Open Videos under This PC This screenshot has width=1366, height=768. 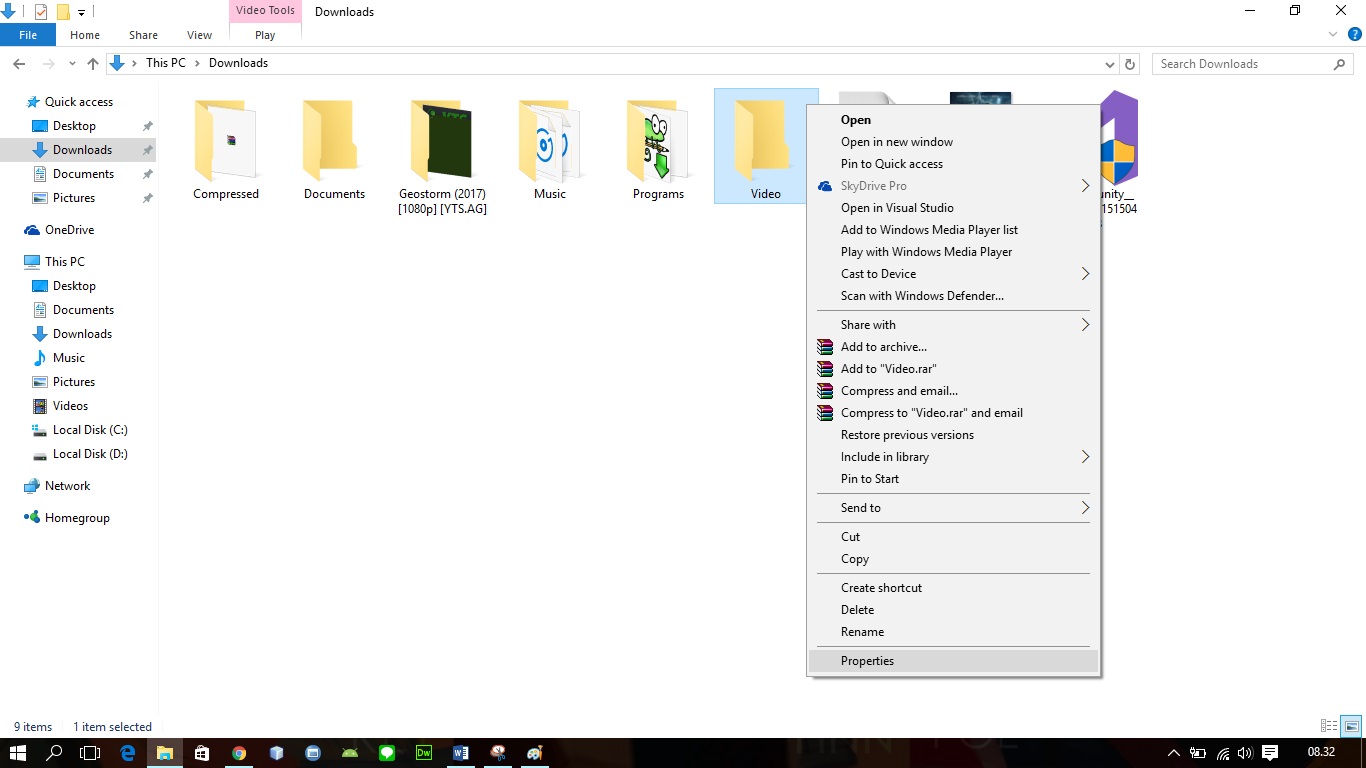click(70, 406)
